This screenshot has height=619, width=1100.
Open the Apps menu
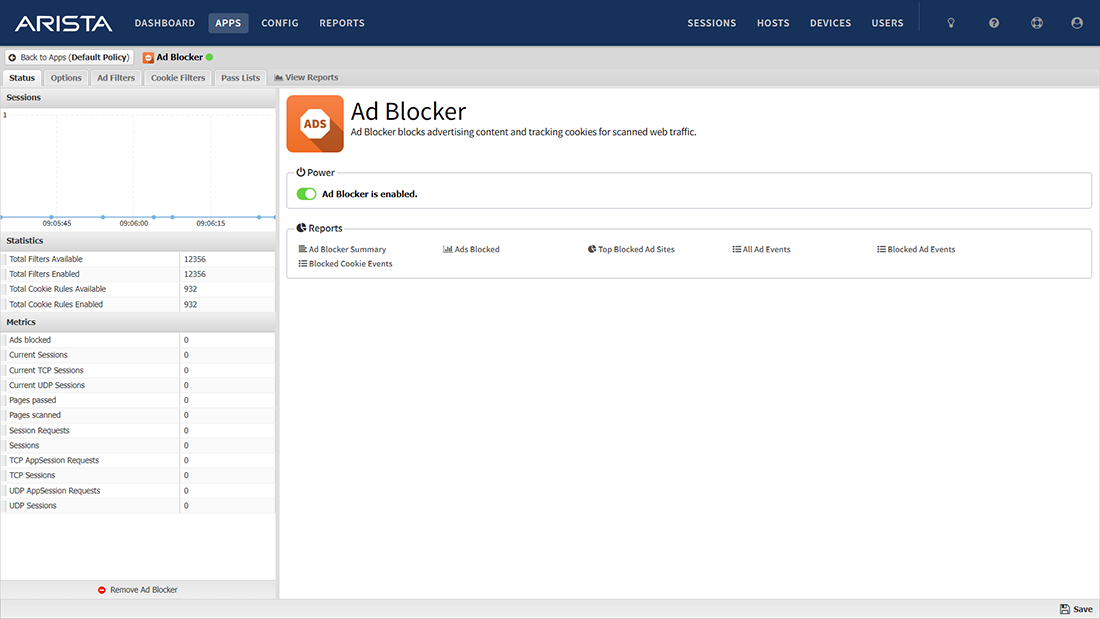pos(228,23)
